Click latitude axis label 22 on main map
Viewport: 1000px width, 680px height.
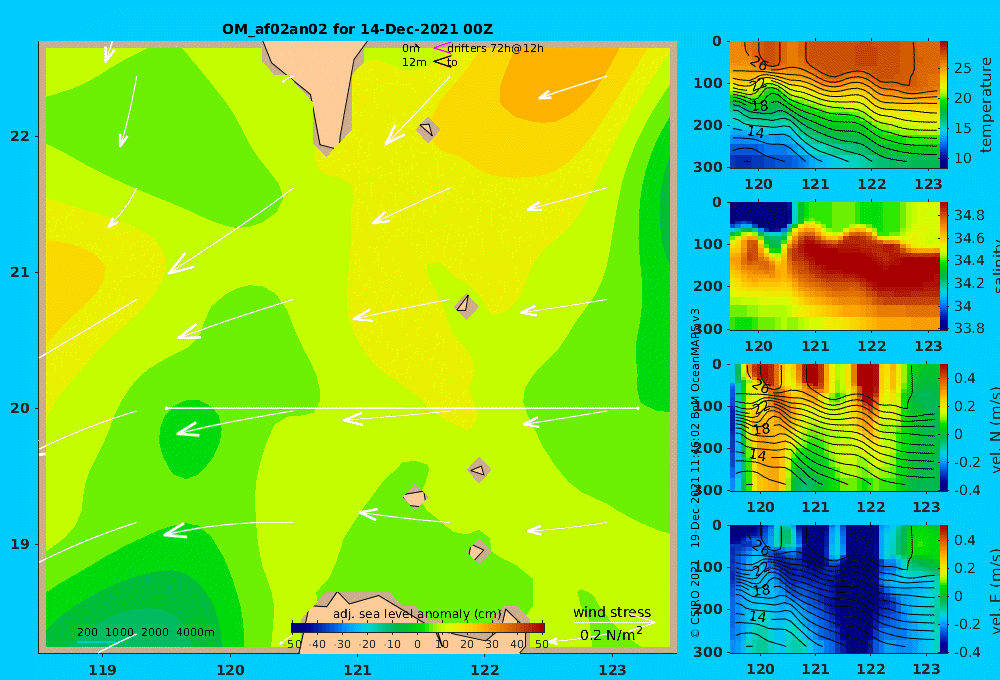(20, 136)
